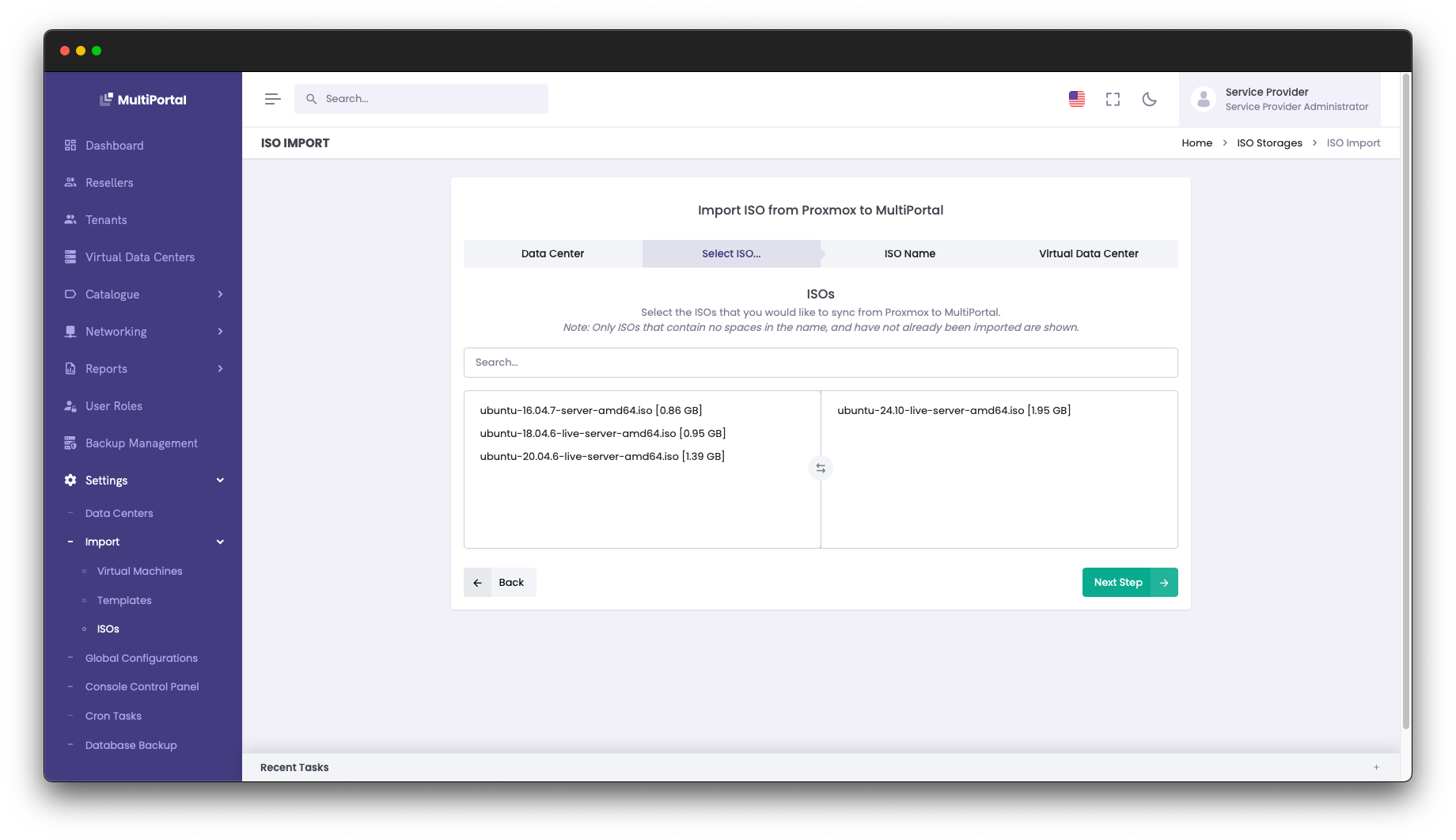This screenshot has width=1456, height=840.
Task: Collapse the Settings section
Action: click(x=220, y=480)
